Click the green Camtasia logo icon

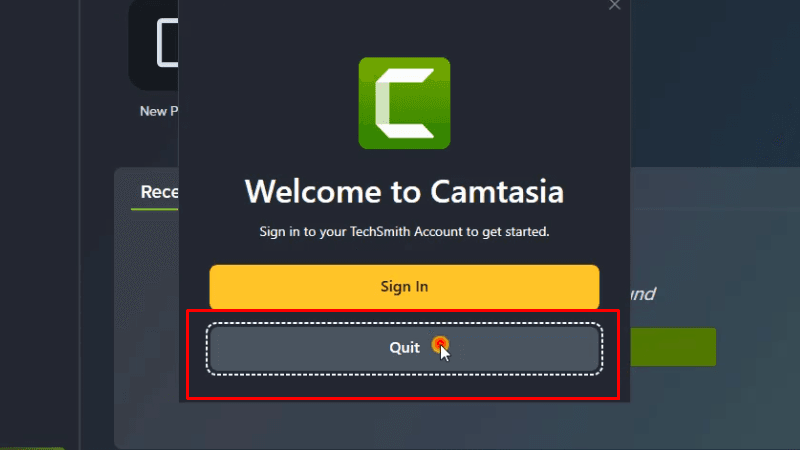click(x=404, y=103)
